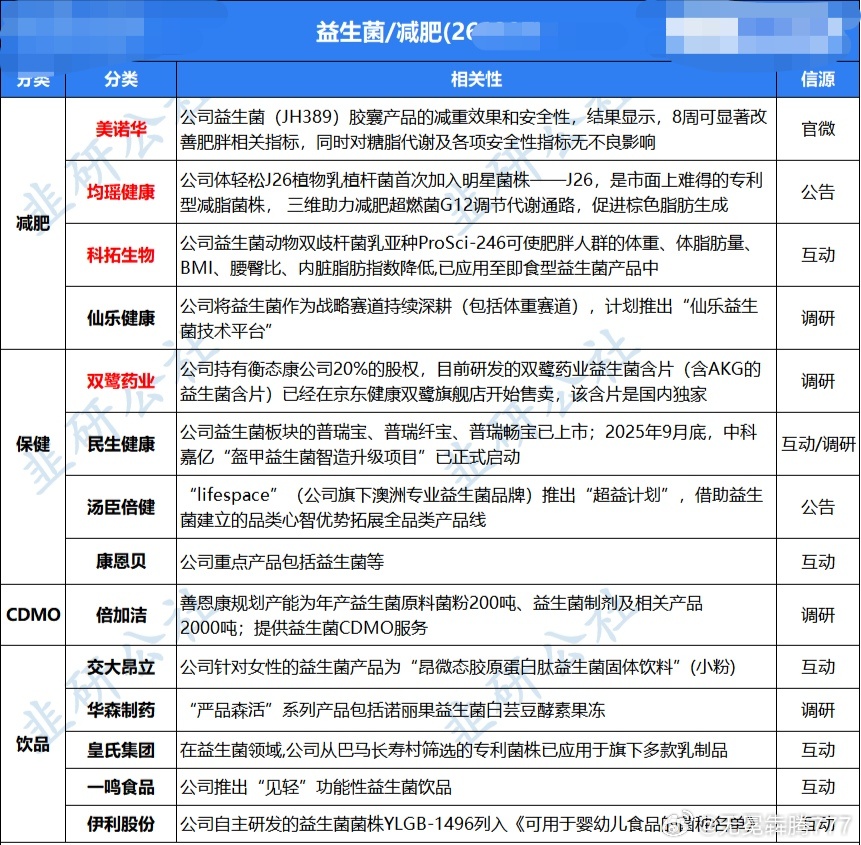Screen dimensions: 861x845
Task: Select the YLGB-1496 strain description
Action: point(476,824)
